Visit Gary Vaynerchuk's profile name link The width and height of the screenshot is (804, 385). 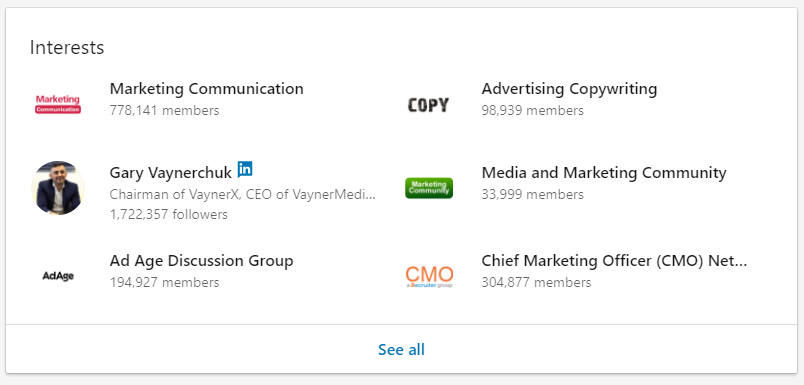click(171, 173)
